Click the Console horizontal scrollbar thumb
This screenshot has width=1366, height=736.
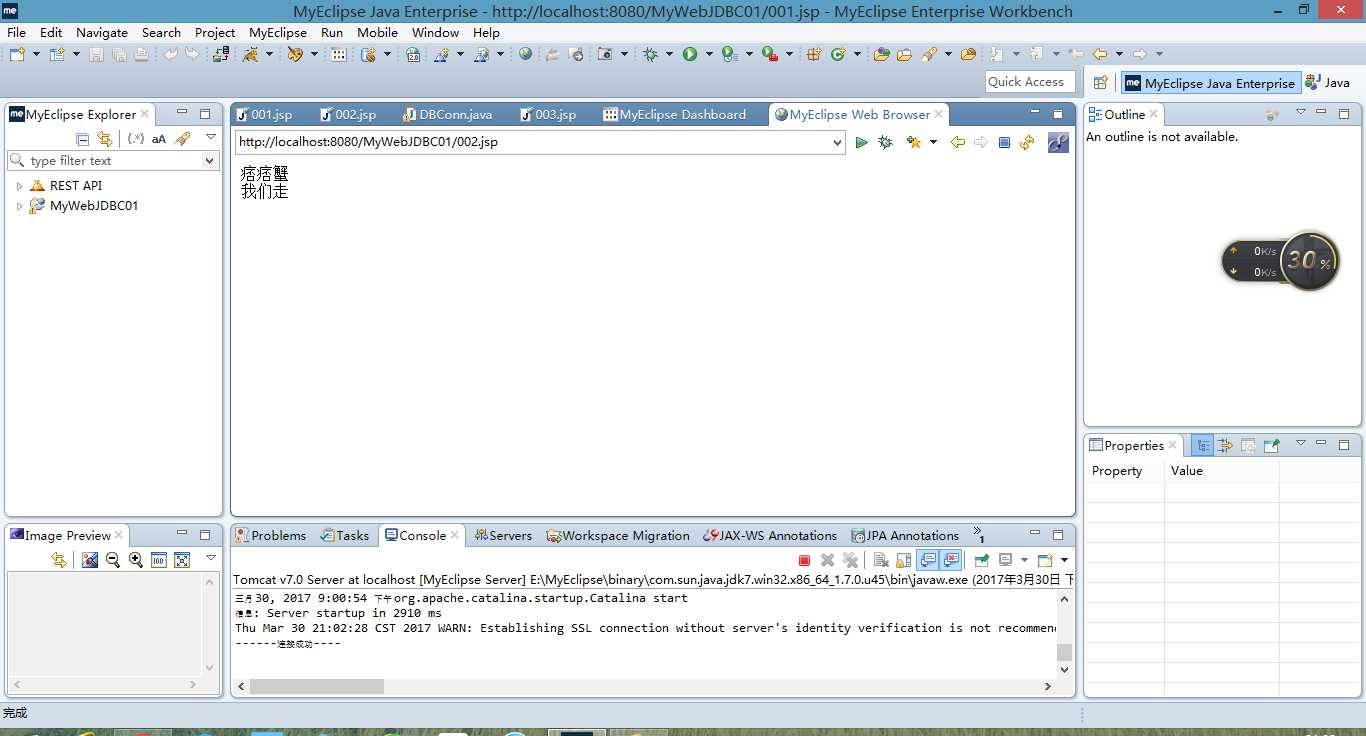pyautogui.click(x=317, y=687)
